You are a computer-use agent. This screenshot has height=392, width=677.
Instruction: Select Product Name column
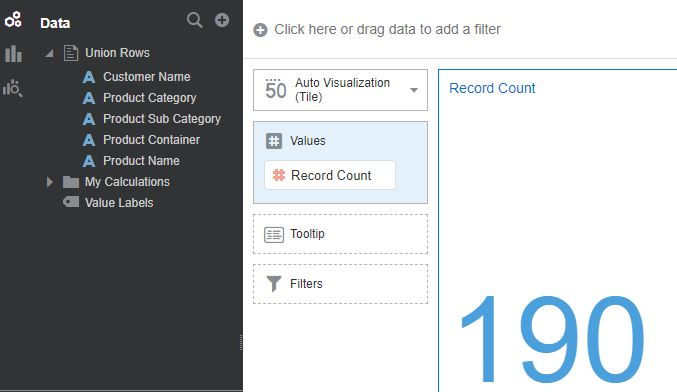141,161
